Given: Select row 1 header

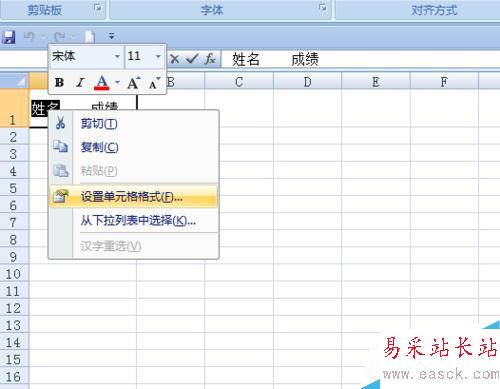Looking at the screenshot, I should [14, 109].
